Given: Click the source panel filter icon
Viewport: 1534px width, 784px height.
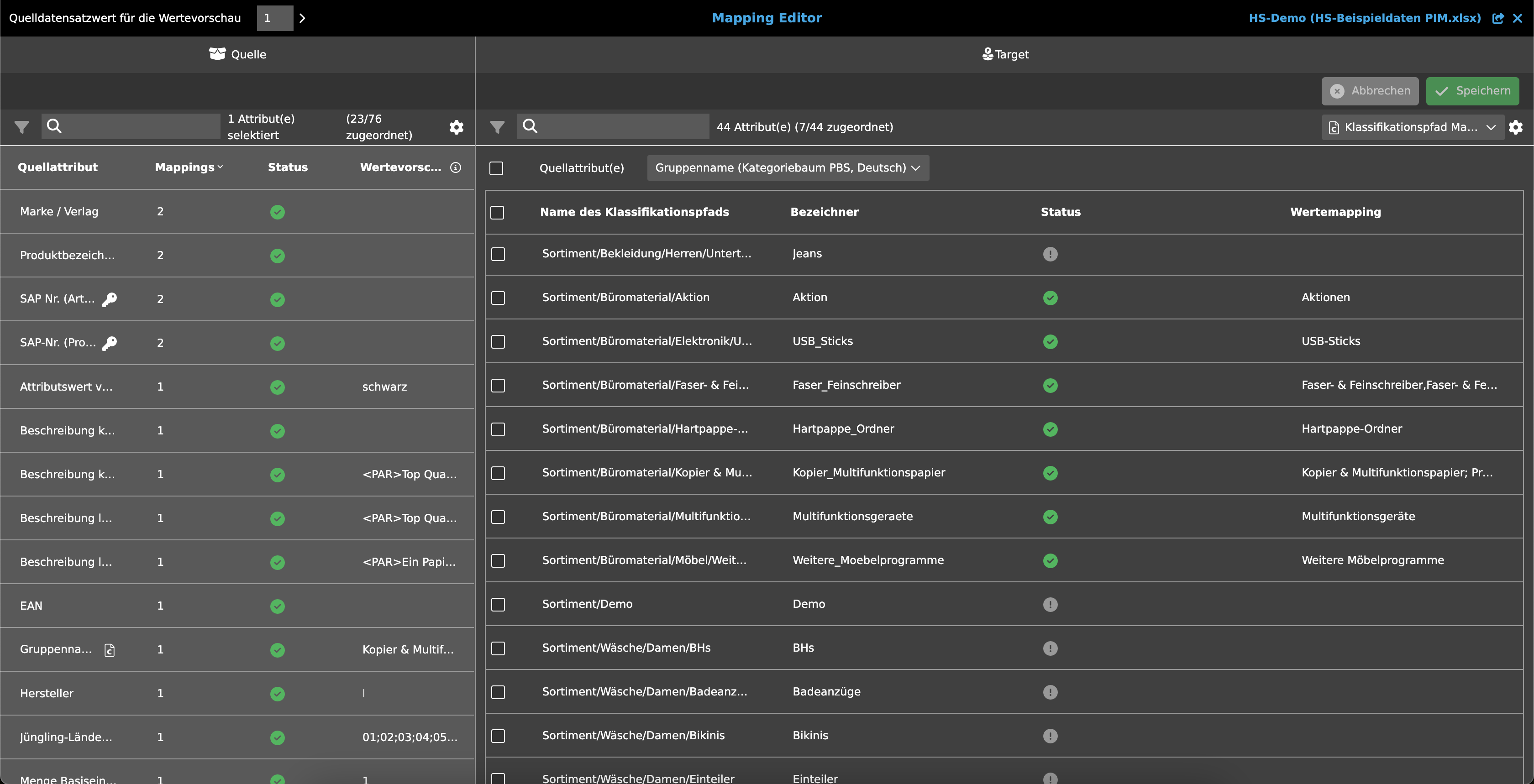Looking at the screenshot, I should click(x=21, y=127).
